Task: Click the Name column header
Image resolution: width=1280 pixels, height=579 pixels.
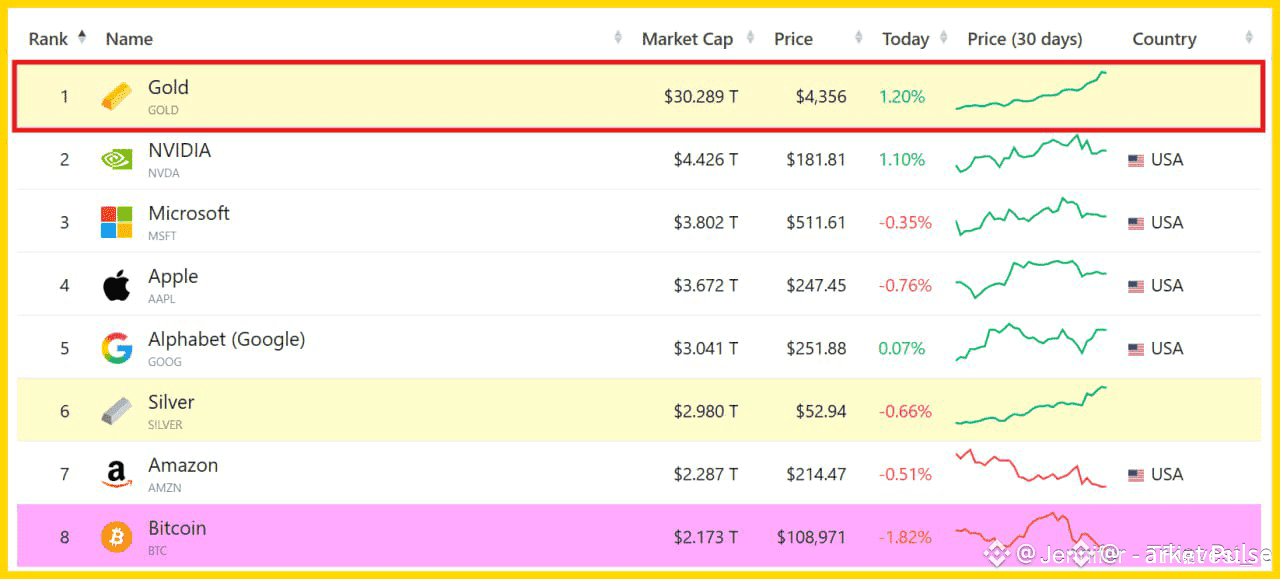Action: coord(129,39)
